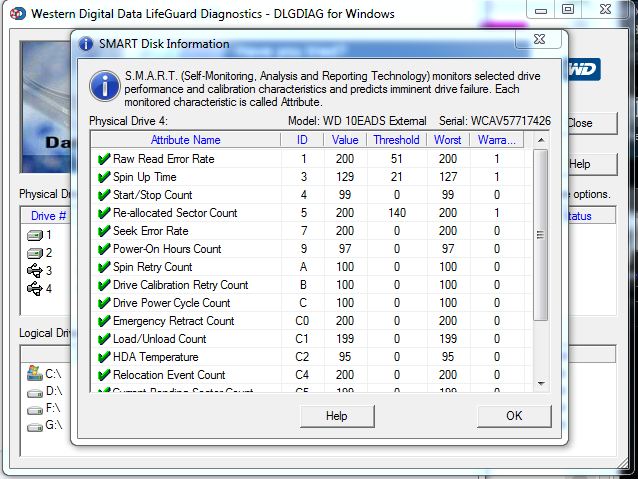Image resolution: width=638 pixels, height=479 pixels.
Task: Select physical drive 1 hard disk icon
Action: [x=35, y=235]
